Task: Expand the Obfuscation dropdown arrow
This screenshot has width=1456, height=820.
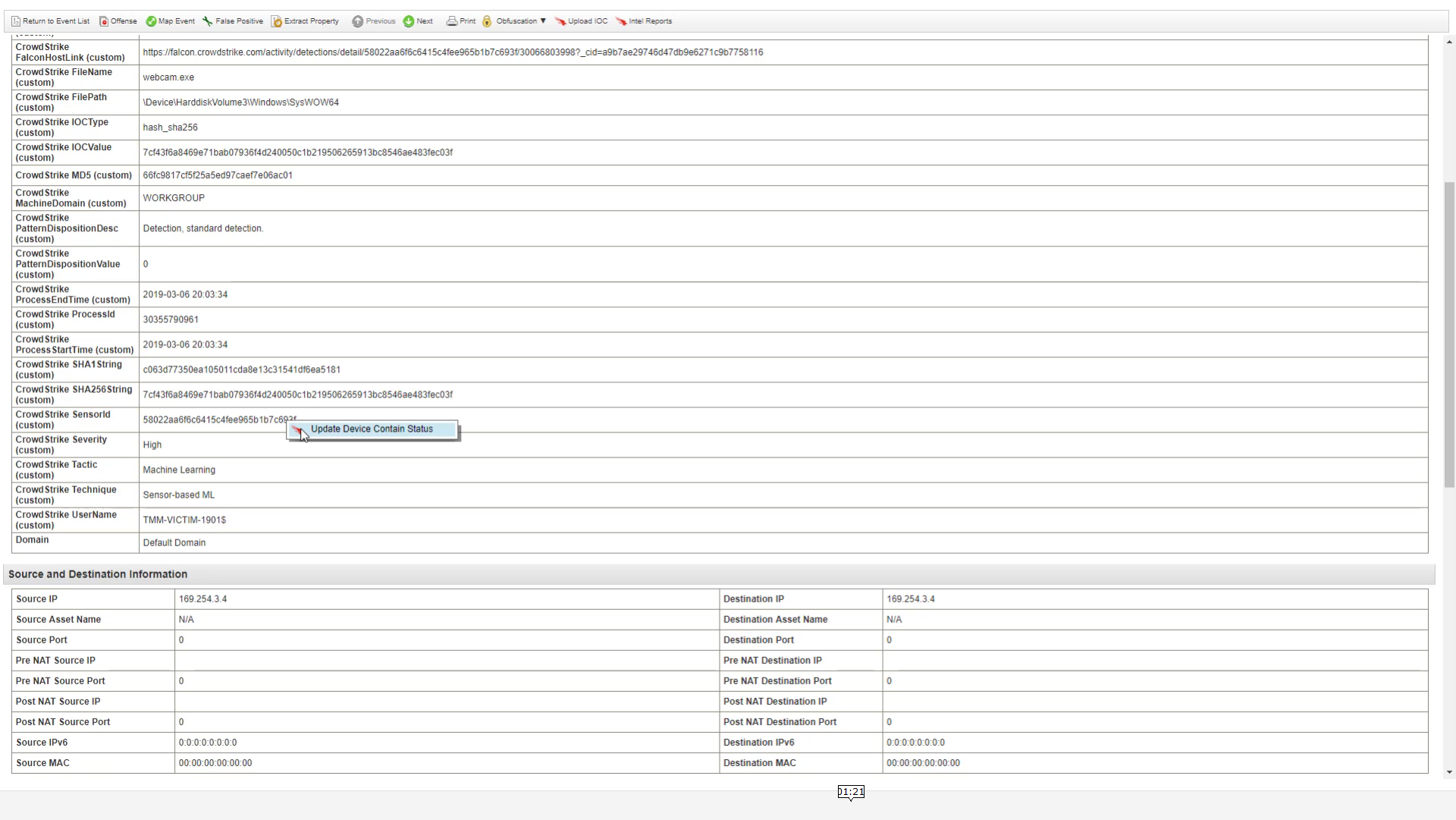Action: pyautogui.click(x=543, y=21)
